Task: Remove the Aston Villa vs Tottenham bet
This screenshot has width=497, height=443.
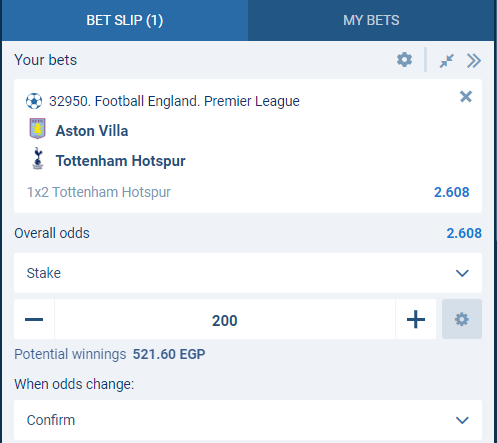Action: pos(466,97)
